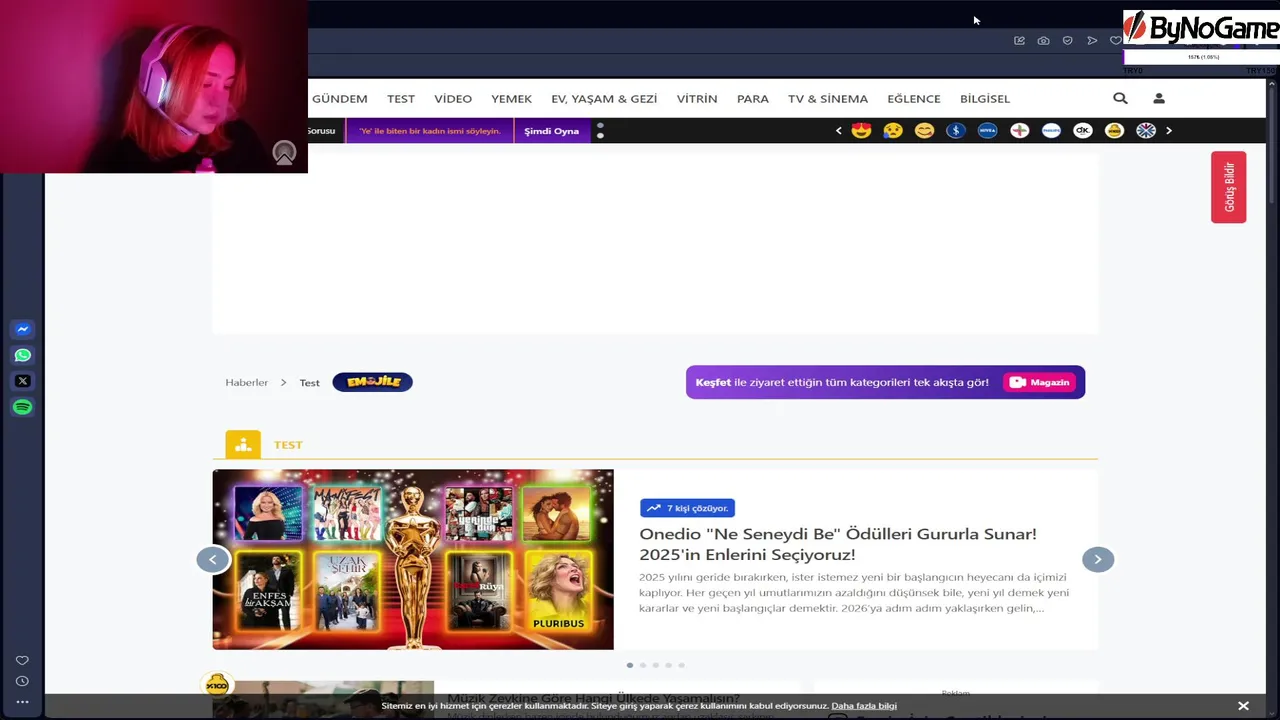Click the red-green cross brand icon

(1019, 131)
